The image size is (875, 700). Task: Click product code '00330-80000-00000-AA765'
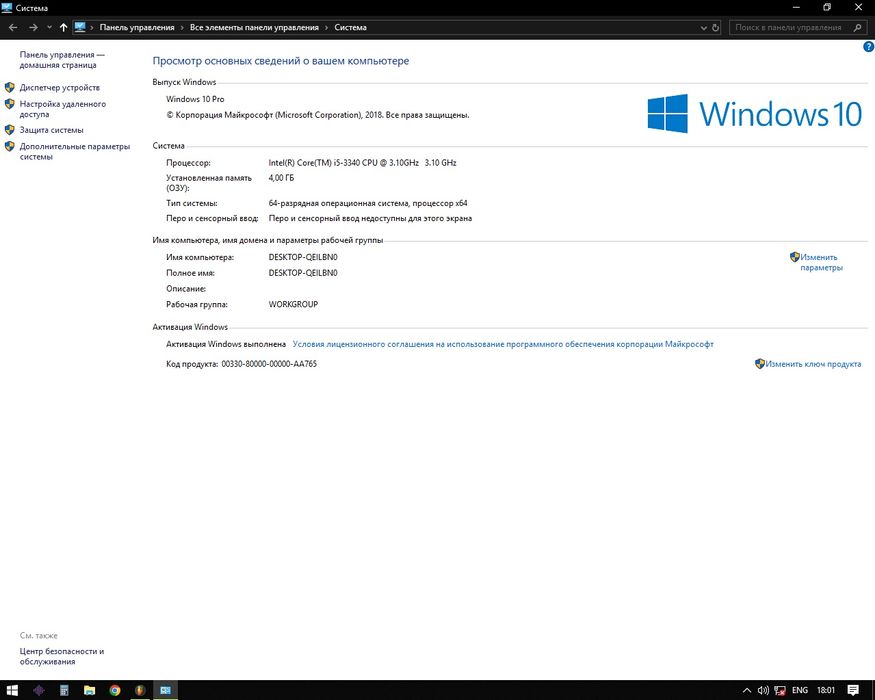point(269,364)
